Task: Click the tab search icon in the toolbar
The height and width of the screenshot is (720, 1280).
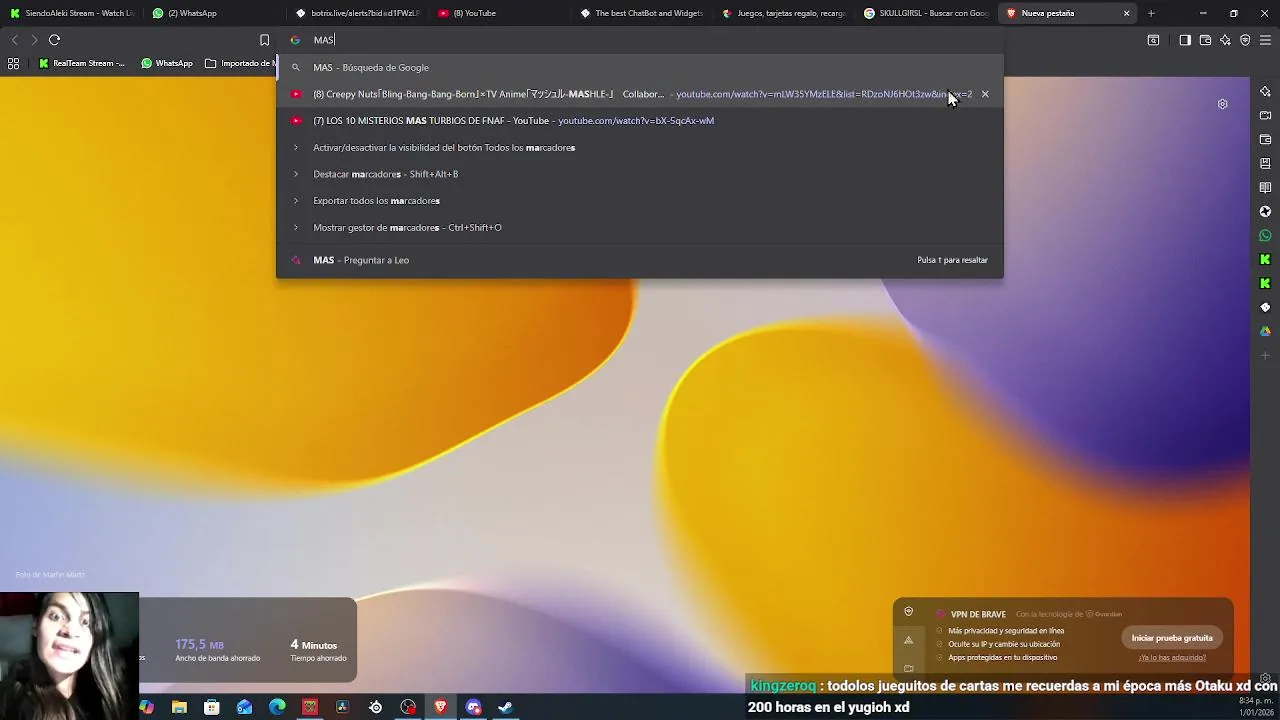Action: point(1153,40)
